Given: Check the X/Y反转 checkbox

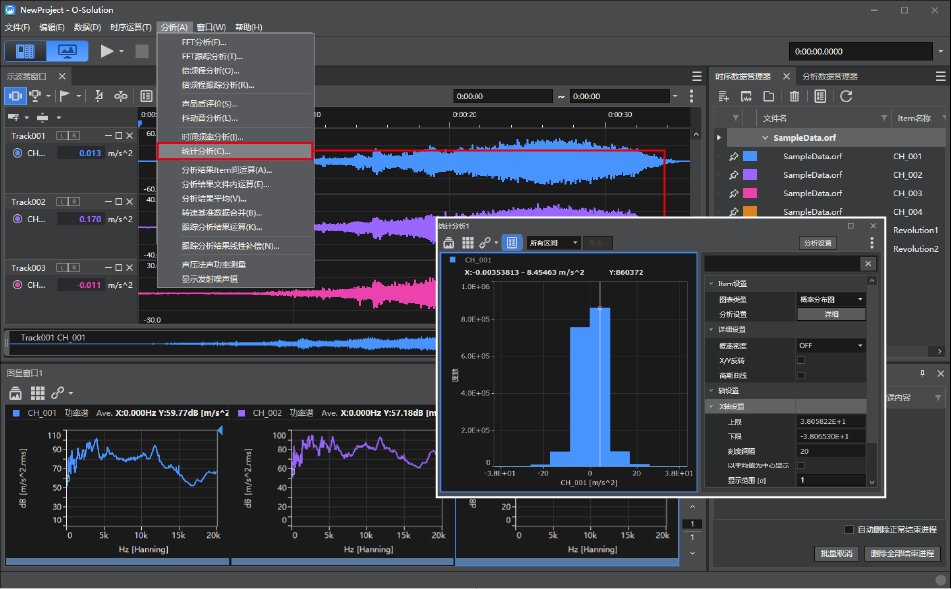Looking at the screenshot, I should [x=801, y=360].
